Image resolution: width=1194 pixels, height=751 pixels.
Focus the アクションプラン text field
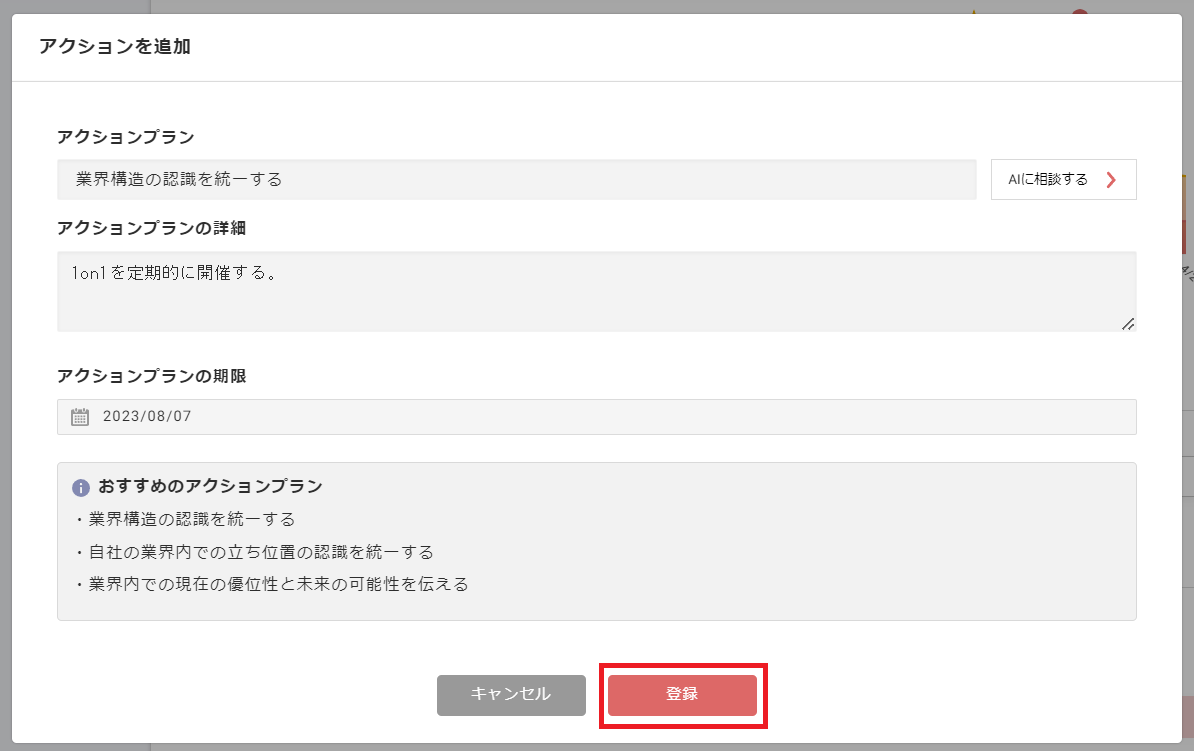516,180
